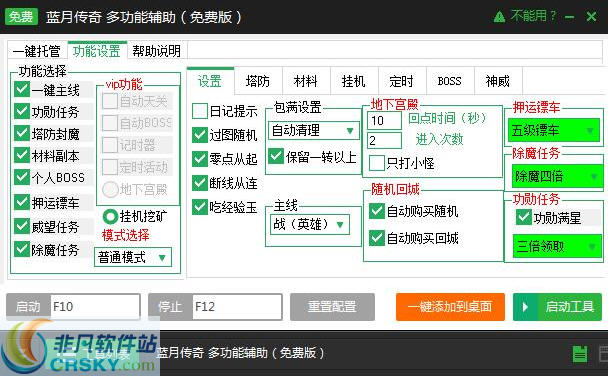Viewport: 608px width, 376px height.
Task: Click the 启动 hotkey field F10
Action: 95,307
